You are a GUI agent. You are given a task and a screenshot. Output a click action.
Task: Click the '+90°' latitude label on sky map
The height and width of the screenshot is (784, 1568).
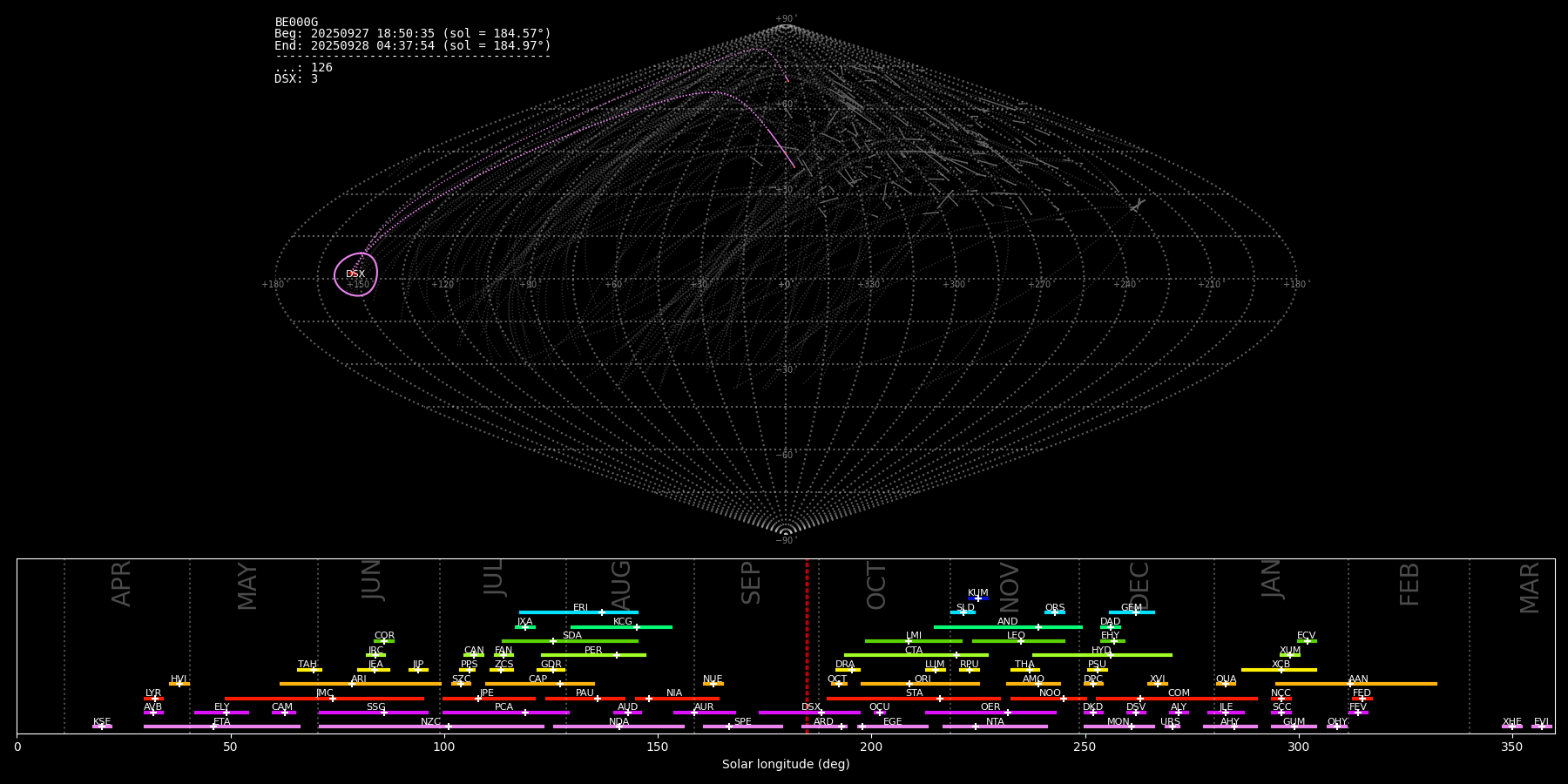786,19
